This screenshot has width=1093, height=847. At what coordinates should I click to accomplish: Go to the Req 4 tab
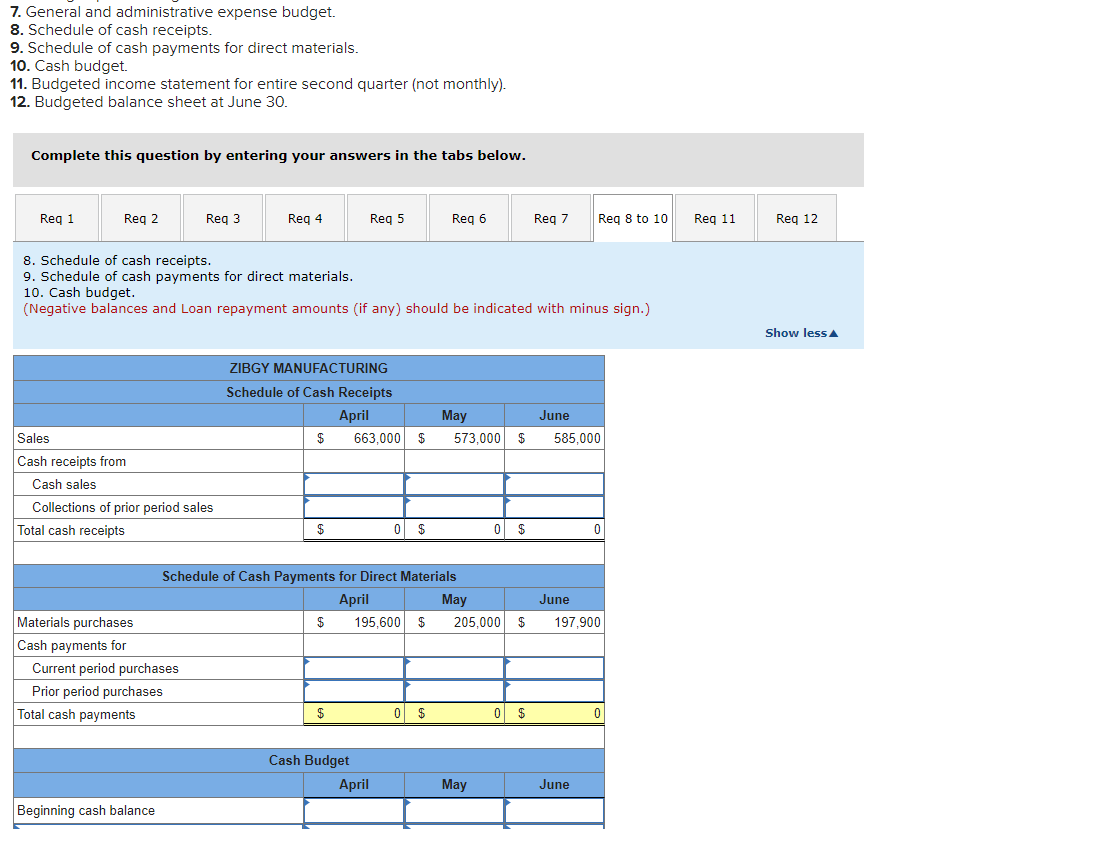[x=305, y=218]
